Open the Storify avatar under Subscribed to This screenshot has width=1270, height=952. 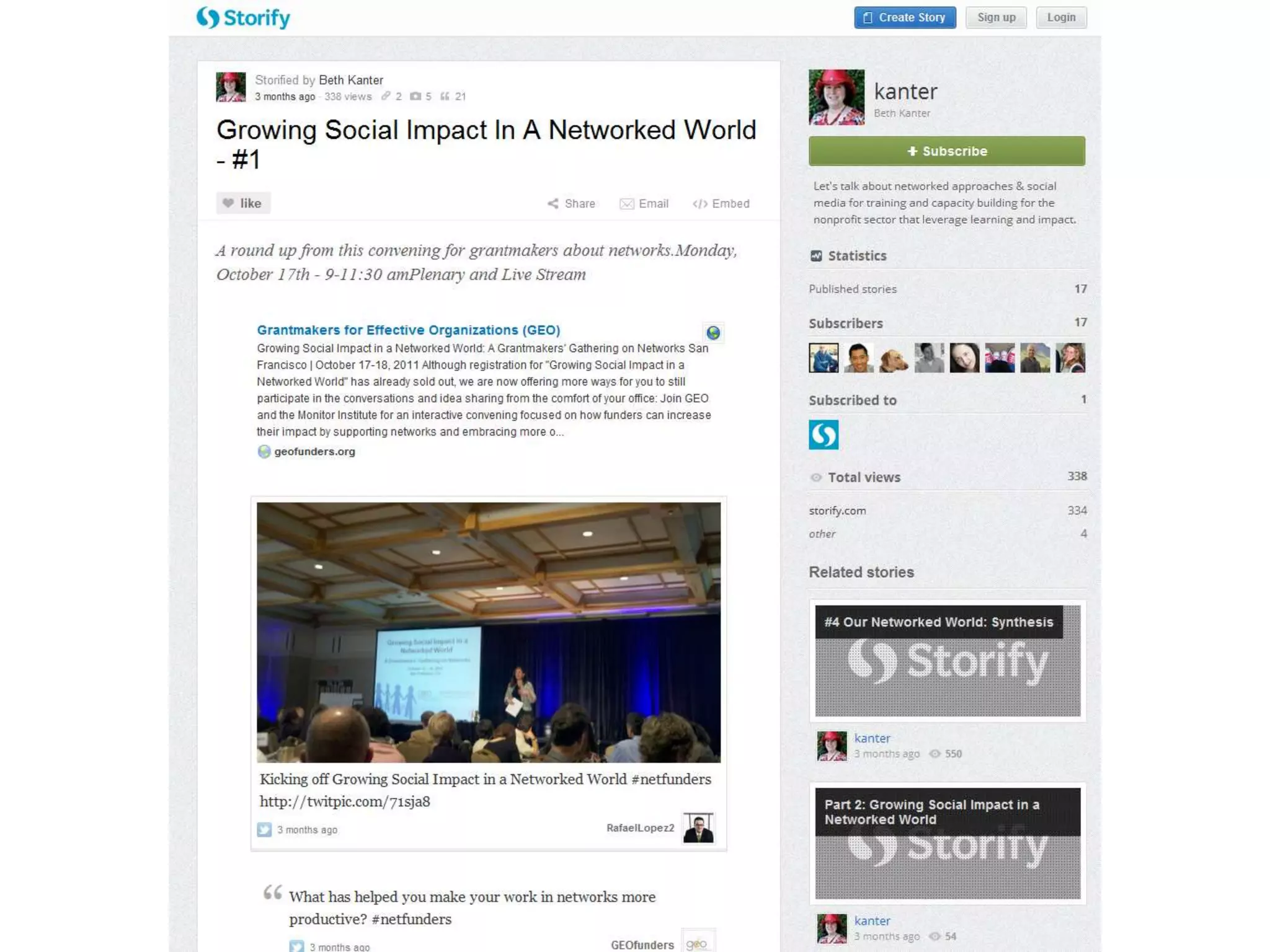coord(824,434)
